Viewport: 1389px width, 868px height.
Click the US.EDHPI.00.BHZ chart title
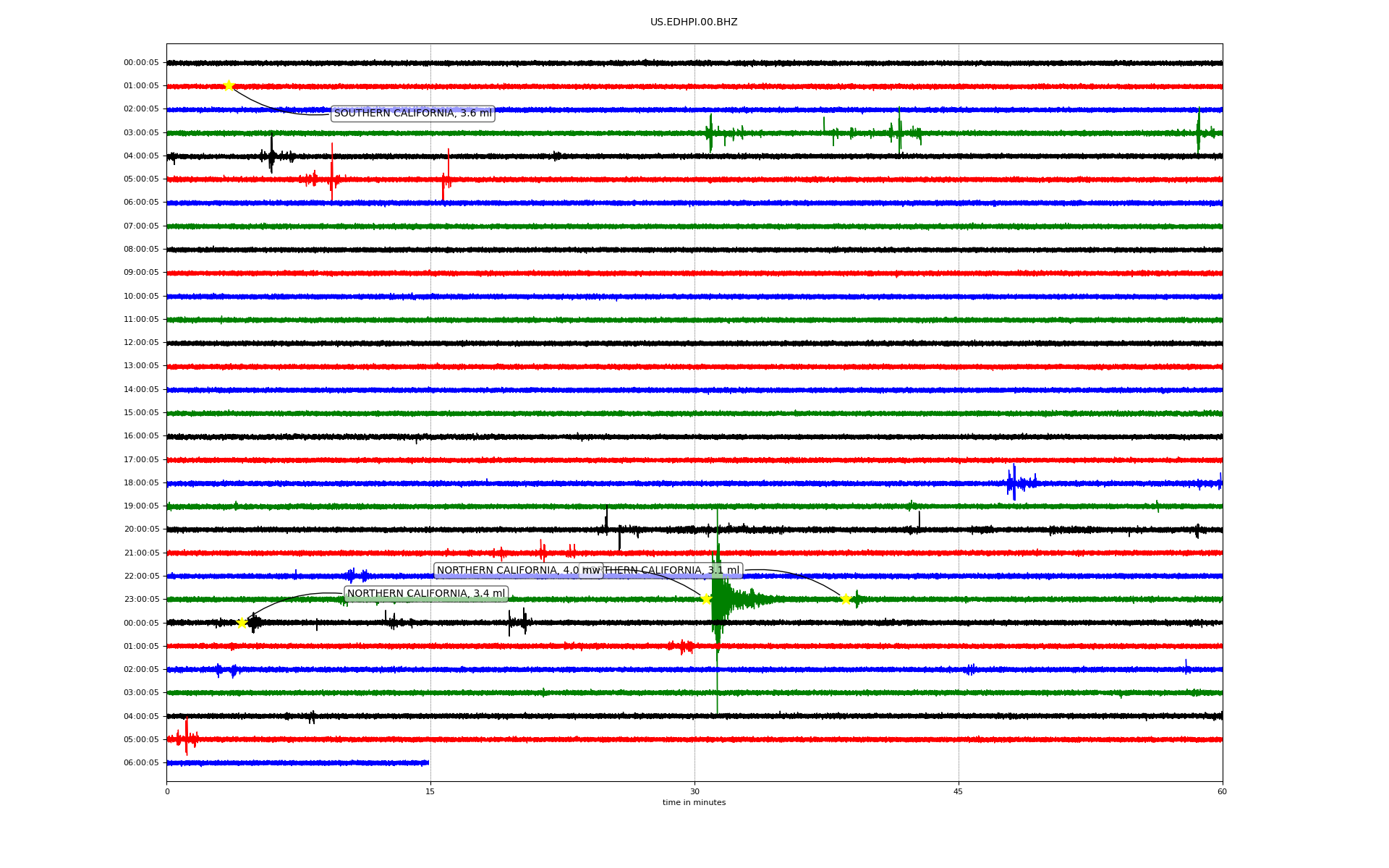(693, 22)
